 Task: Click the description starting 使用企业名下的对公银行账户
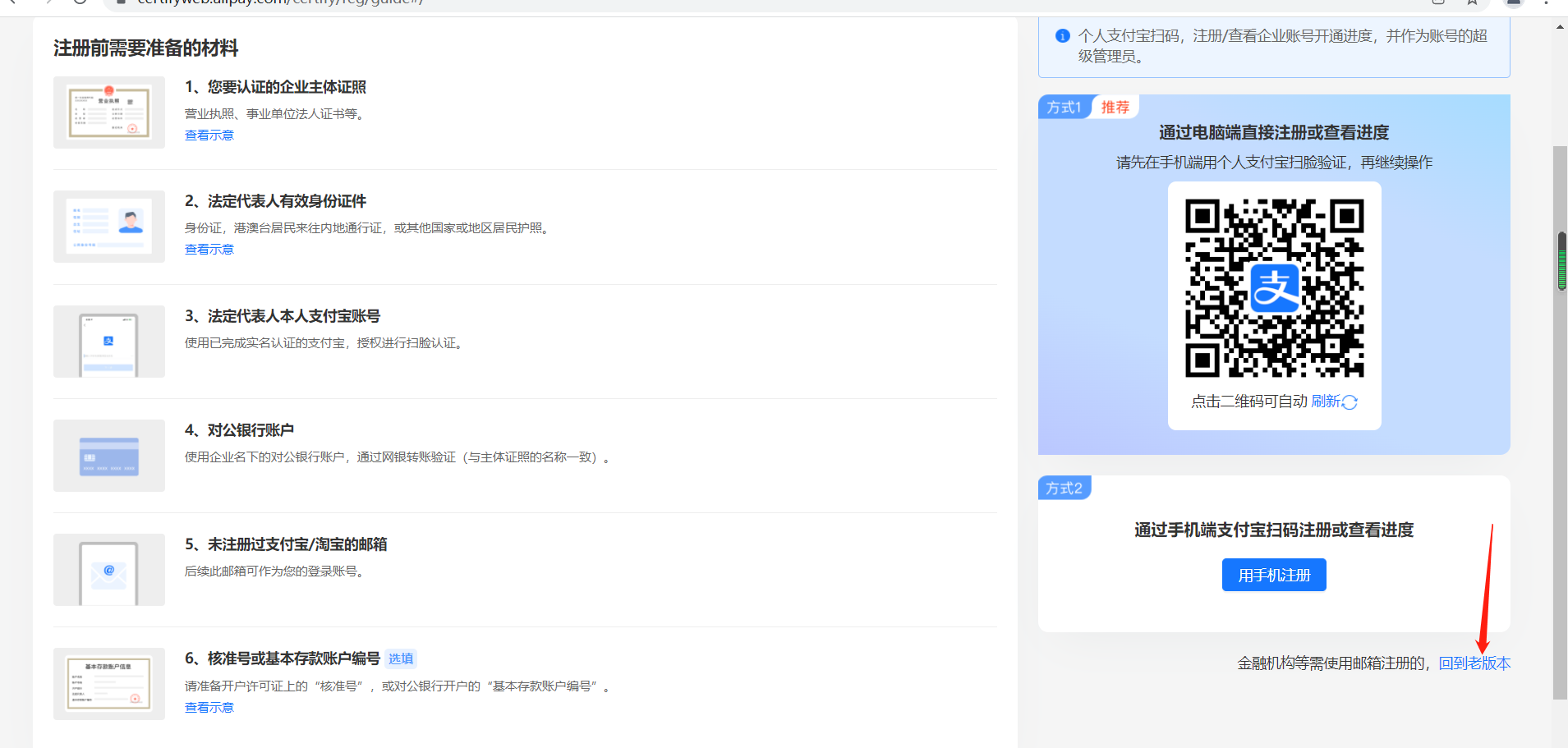pyautogui.click(x=398, y=457)
